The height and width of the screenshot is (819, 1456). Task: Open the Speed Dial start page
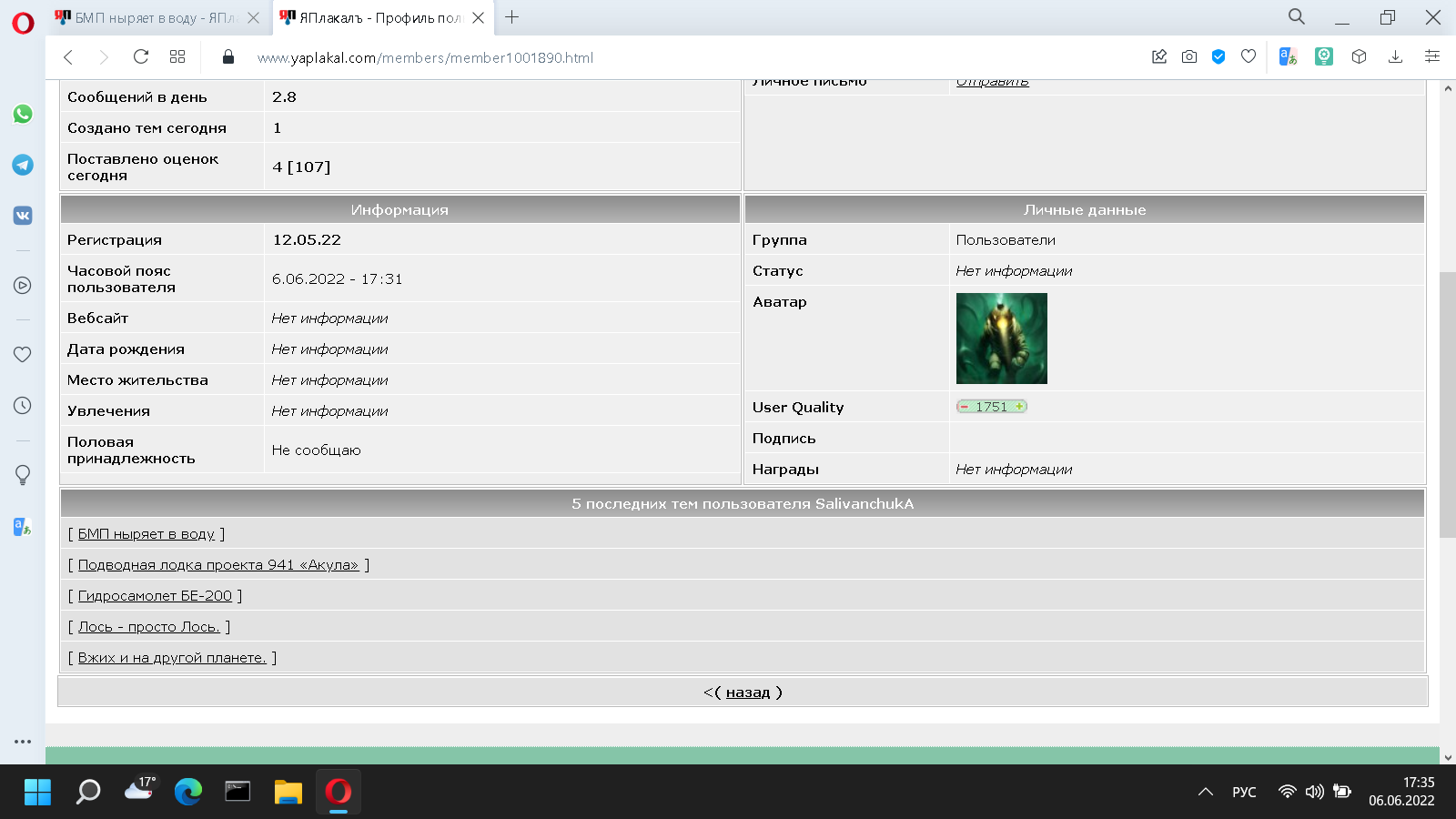pos(177,57)
